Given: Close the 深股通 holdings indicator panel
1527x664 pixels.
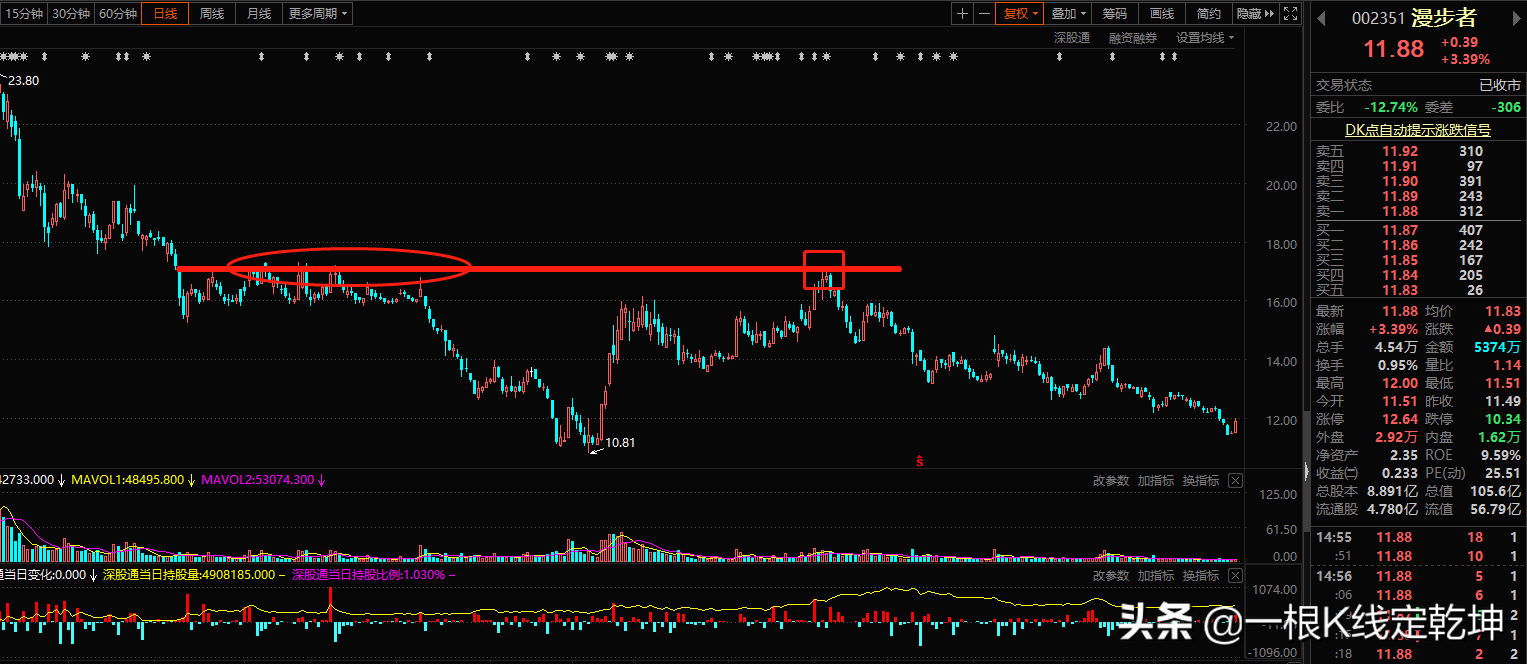Looking at the screenshot, I should point(1235,576).
